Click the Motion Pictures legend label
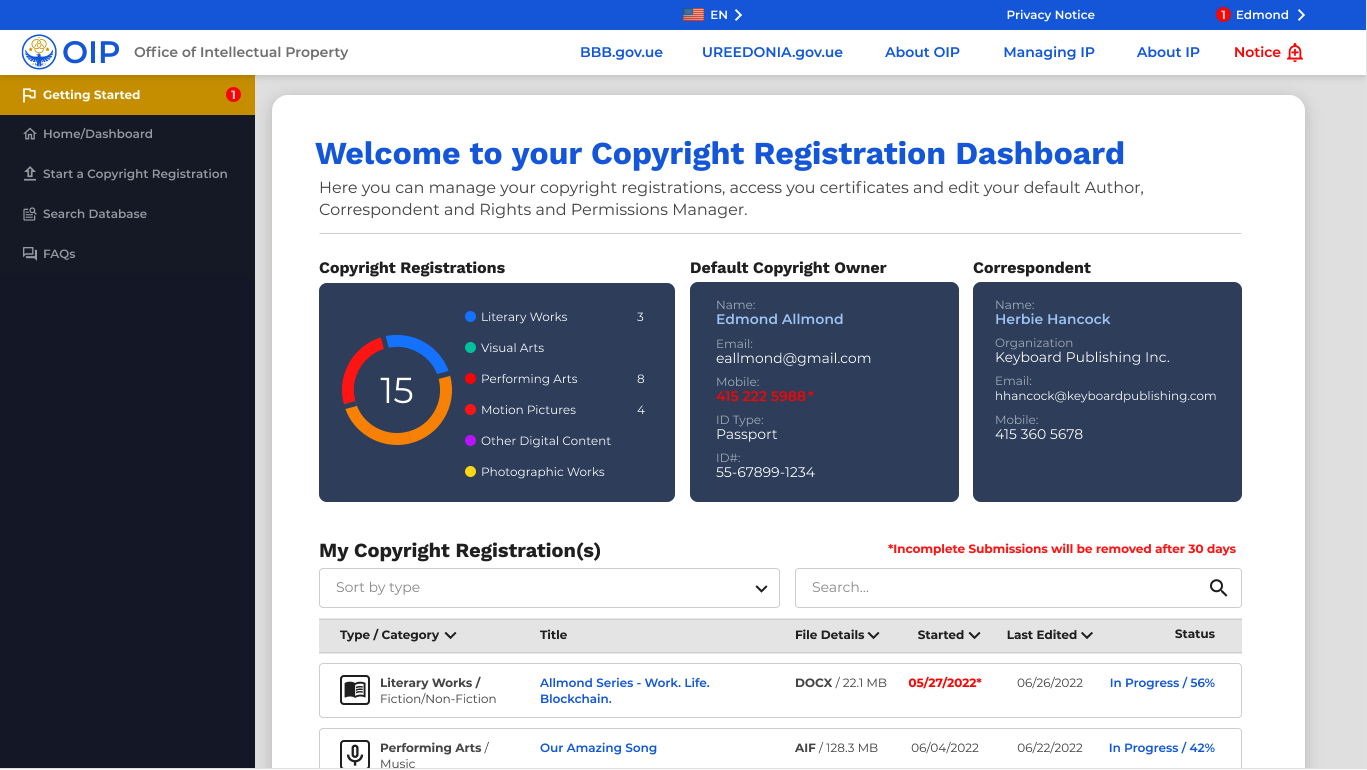Image resolution: width=1367 pixels, height=770 pixels. pos(528,410)
